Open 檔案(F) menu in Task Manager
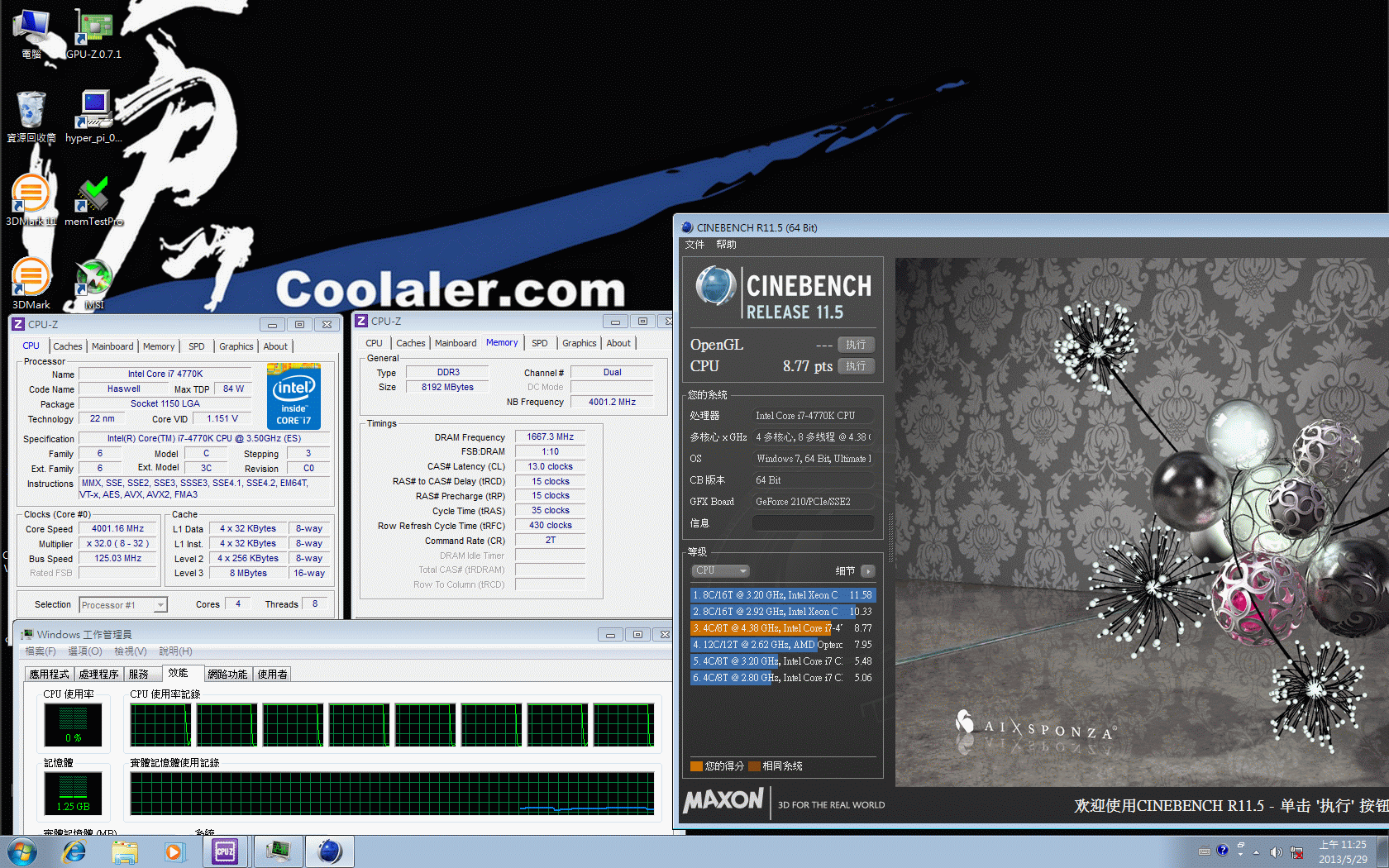 (41, 651)
